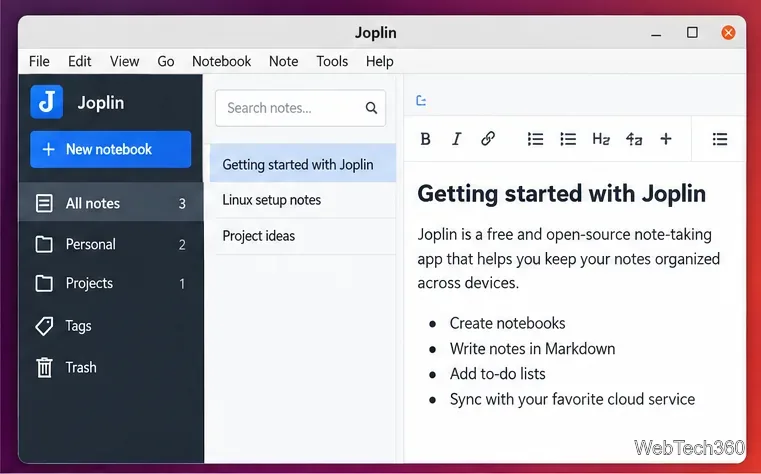This screenshot has width=761, height=474.
Task: Click the second list icon before H2
Action: click(568, 139)
